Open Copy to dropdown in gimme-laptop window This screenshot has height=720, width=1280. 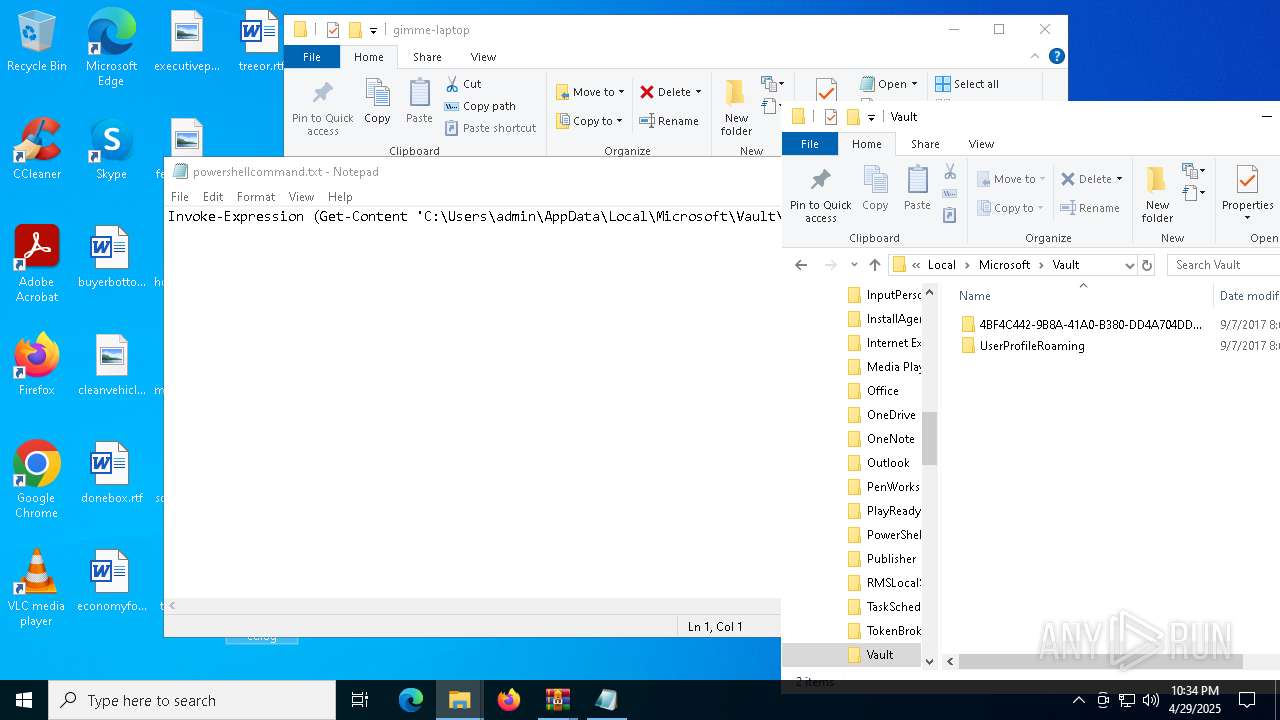590,121
